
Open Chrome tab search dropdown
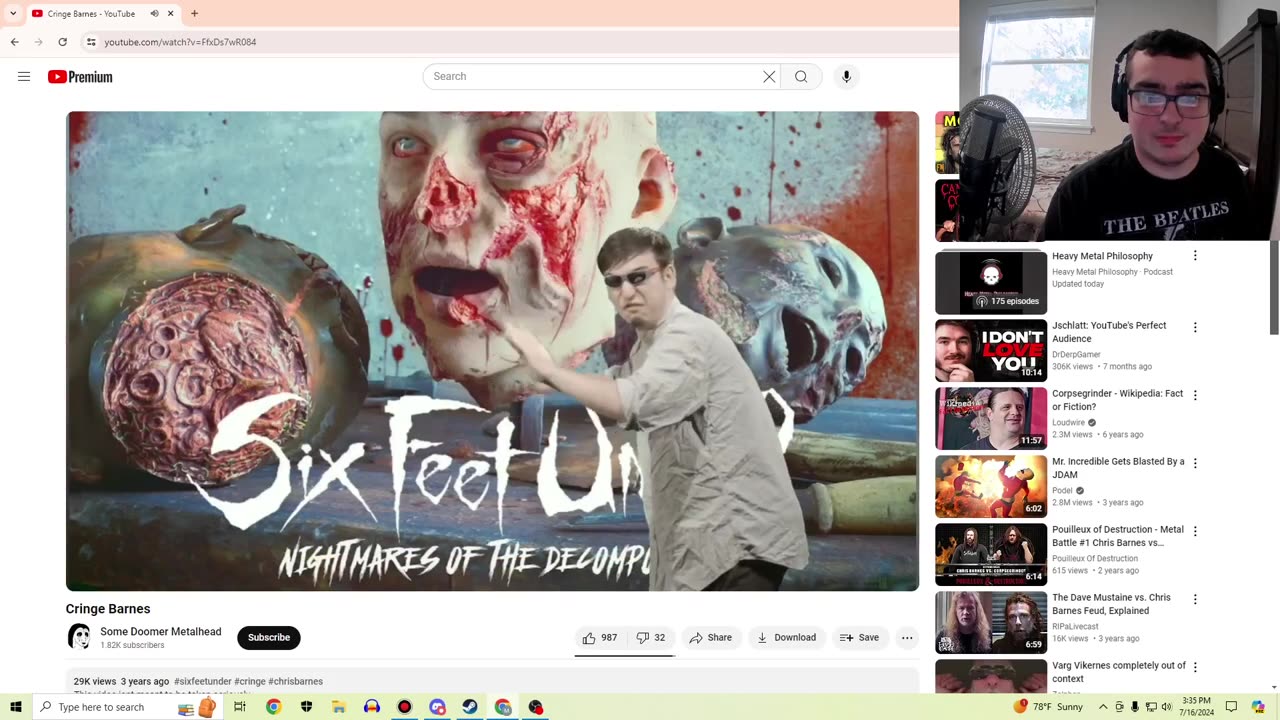13,14
